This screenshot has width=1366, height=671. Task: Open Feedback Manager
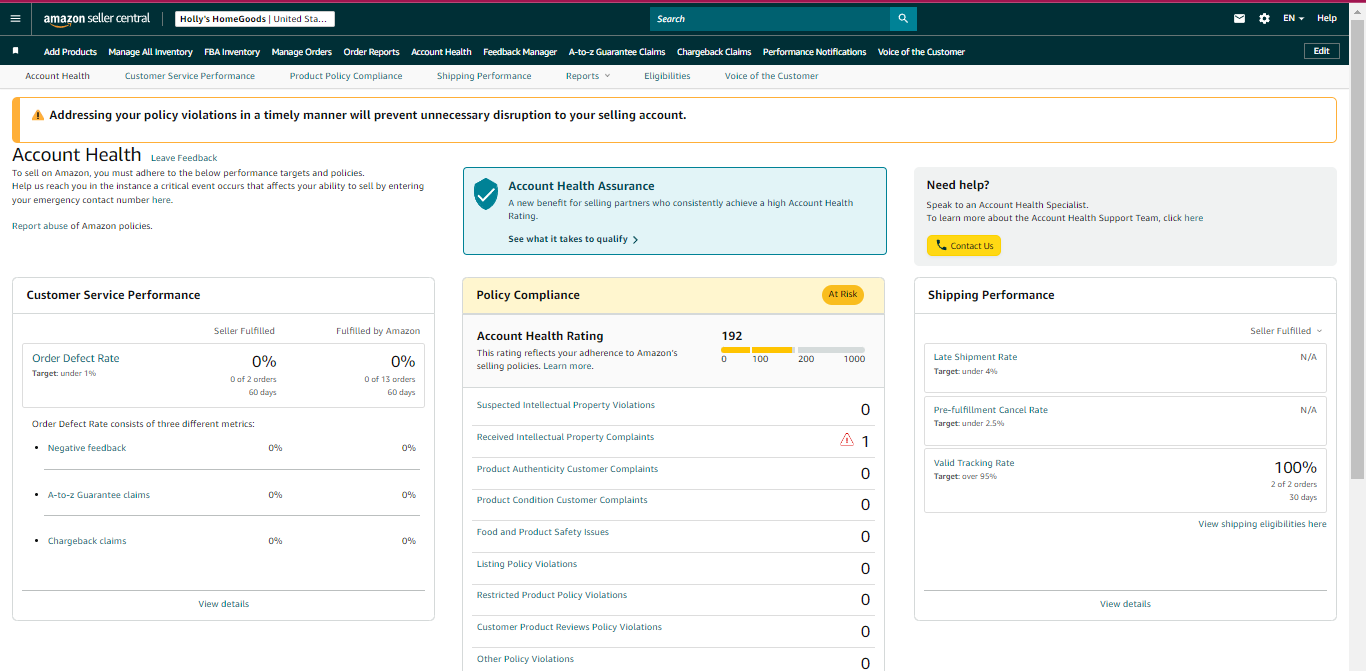click(x=520, y=52)
